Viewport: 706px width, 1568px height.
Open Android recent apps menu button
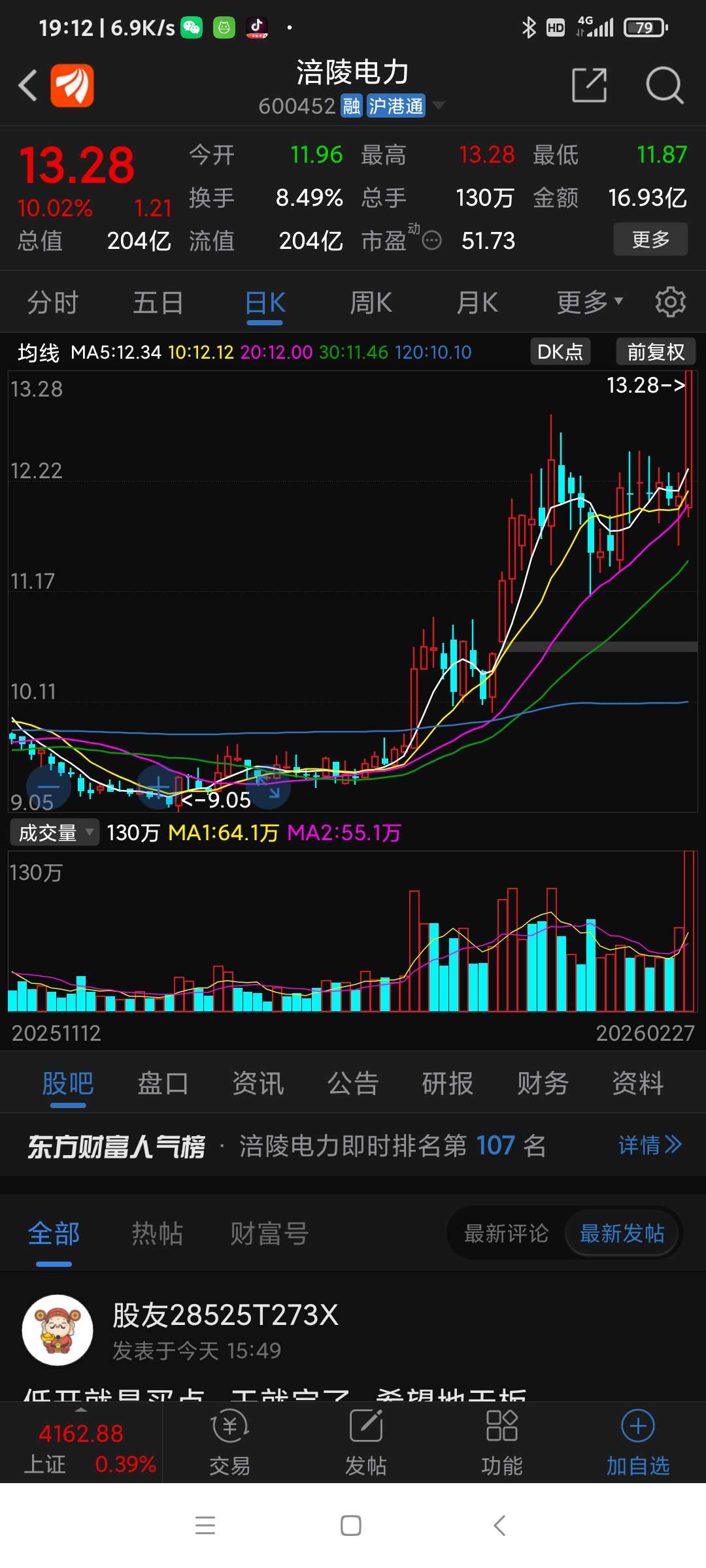click(205, 1526)
